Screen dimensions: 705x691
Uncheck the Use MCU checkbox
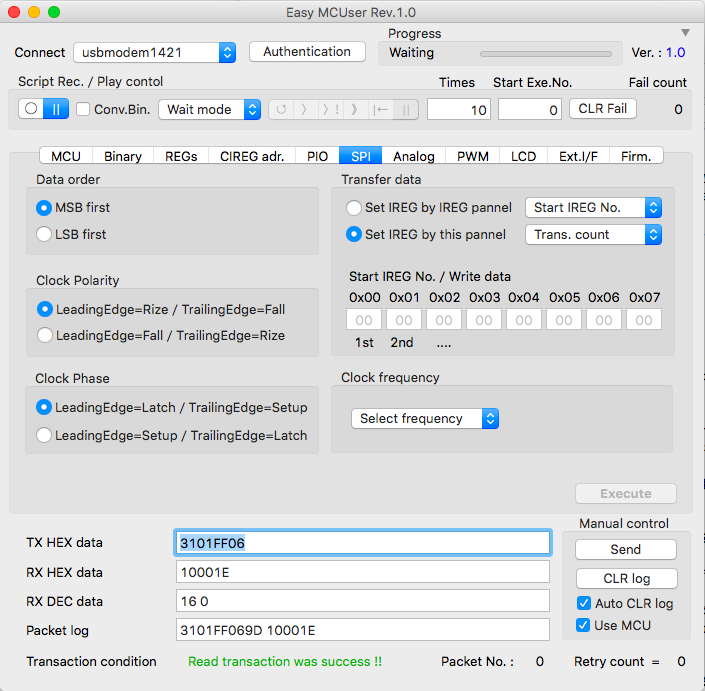coord(583,625)
